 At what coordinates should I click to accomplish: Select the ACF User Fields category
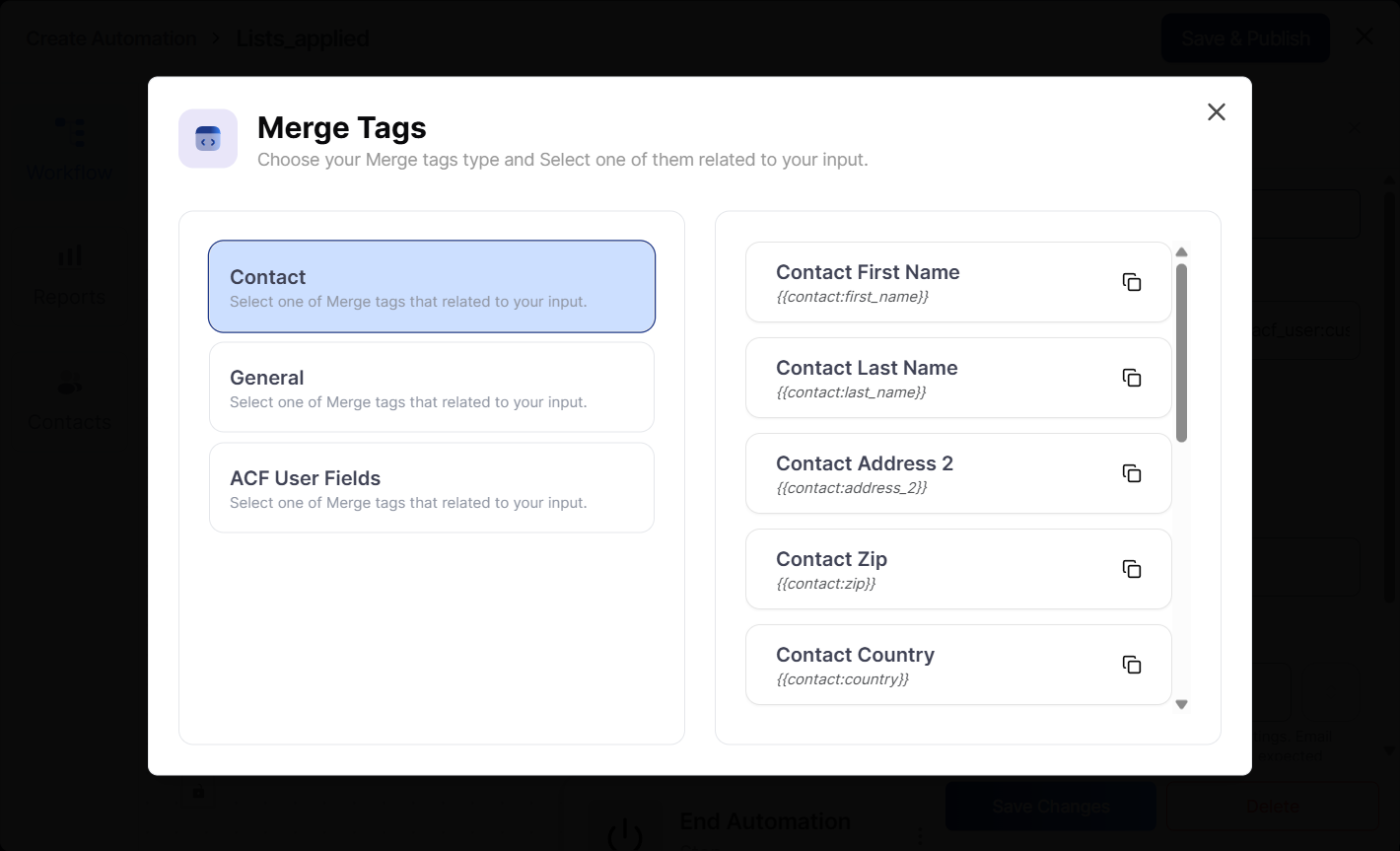click(x=431, y=487)
